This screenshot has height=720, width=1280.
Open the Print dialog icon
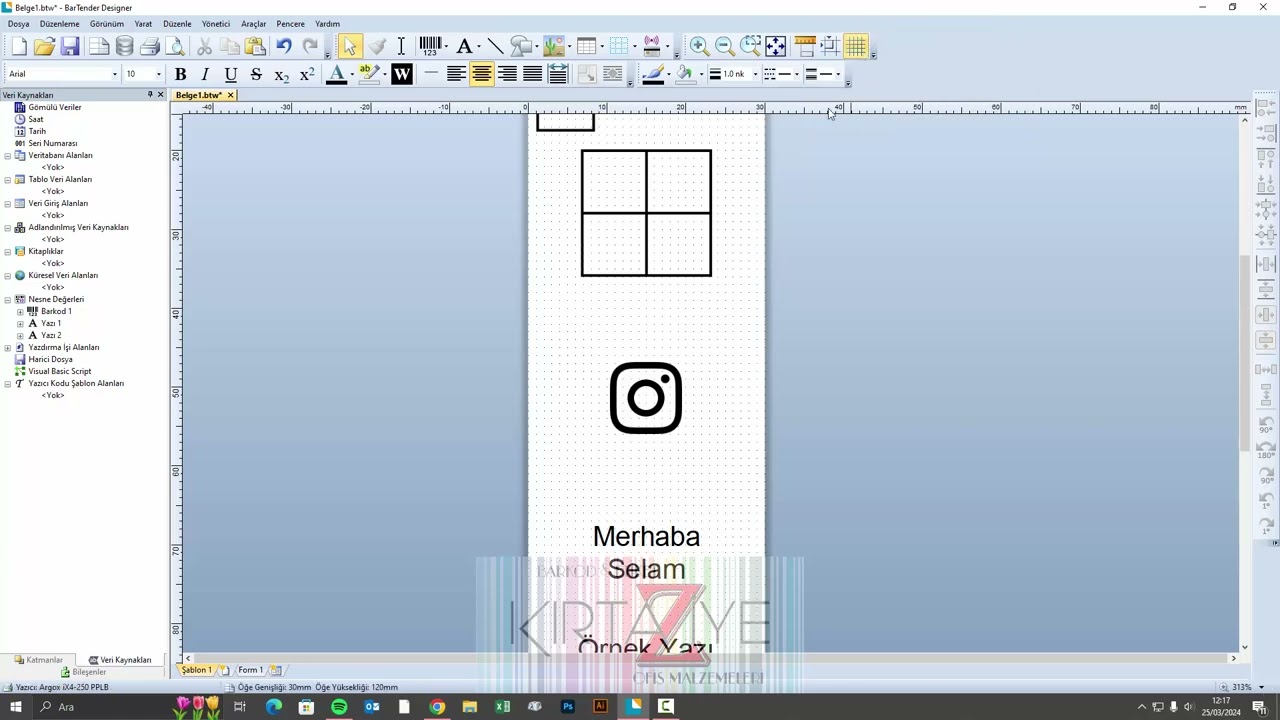(x=150, y=46)
